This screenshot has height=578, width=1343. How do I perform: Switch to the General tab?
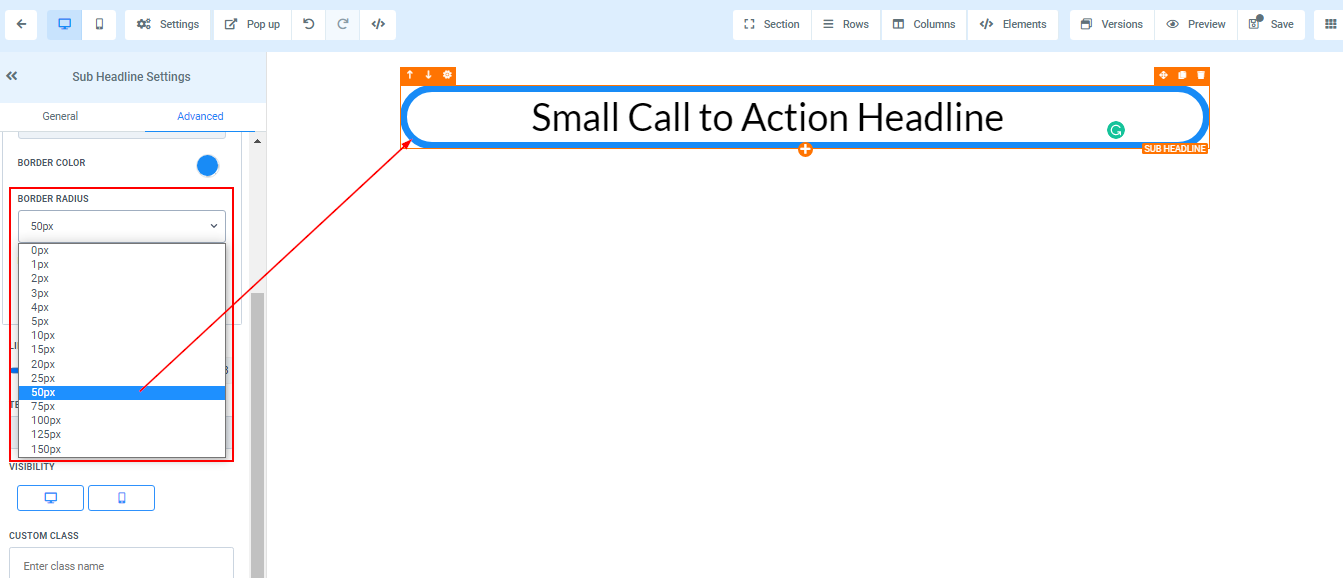[x=60, y=116]
